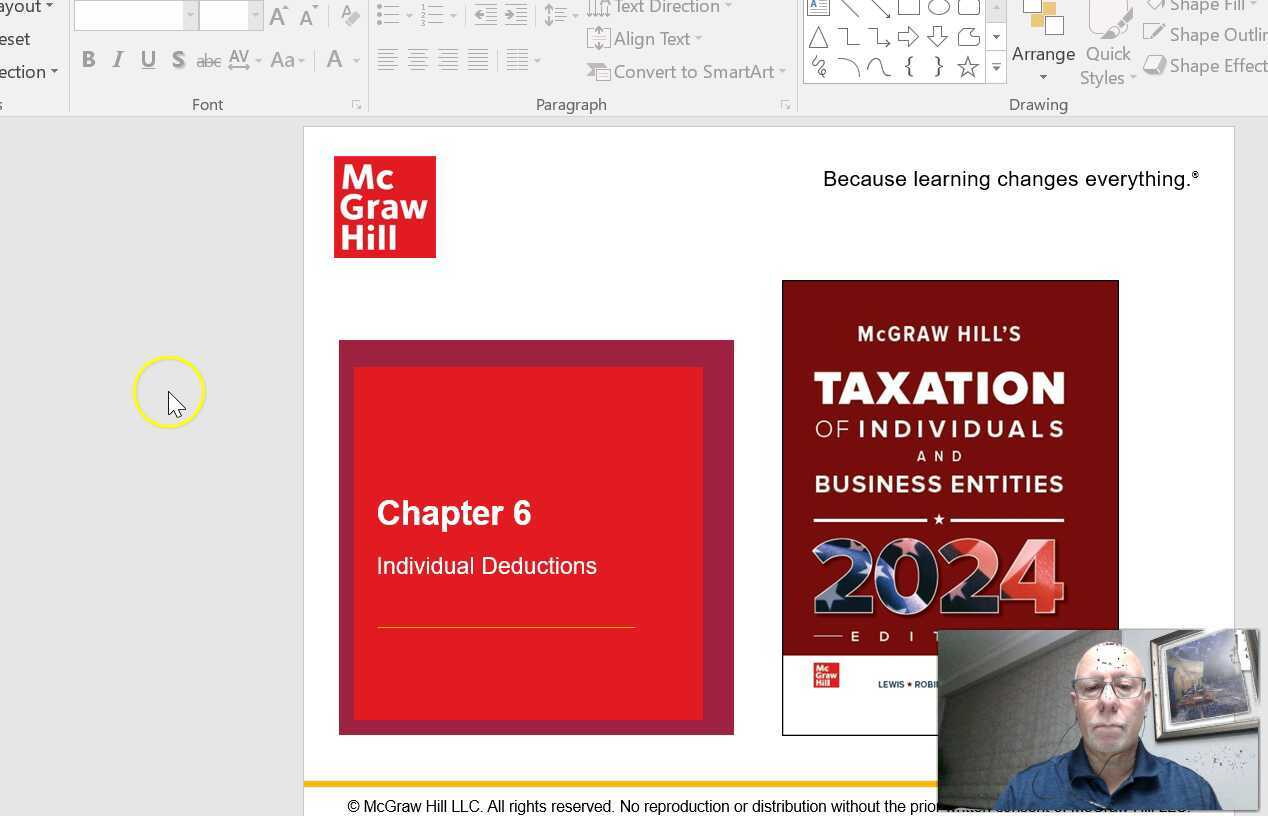
Task: Open the Align Text menu
Action: 652,39
